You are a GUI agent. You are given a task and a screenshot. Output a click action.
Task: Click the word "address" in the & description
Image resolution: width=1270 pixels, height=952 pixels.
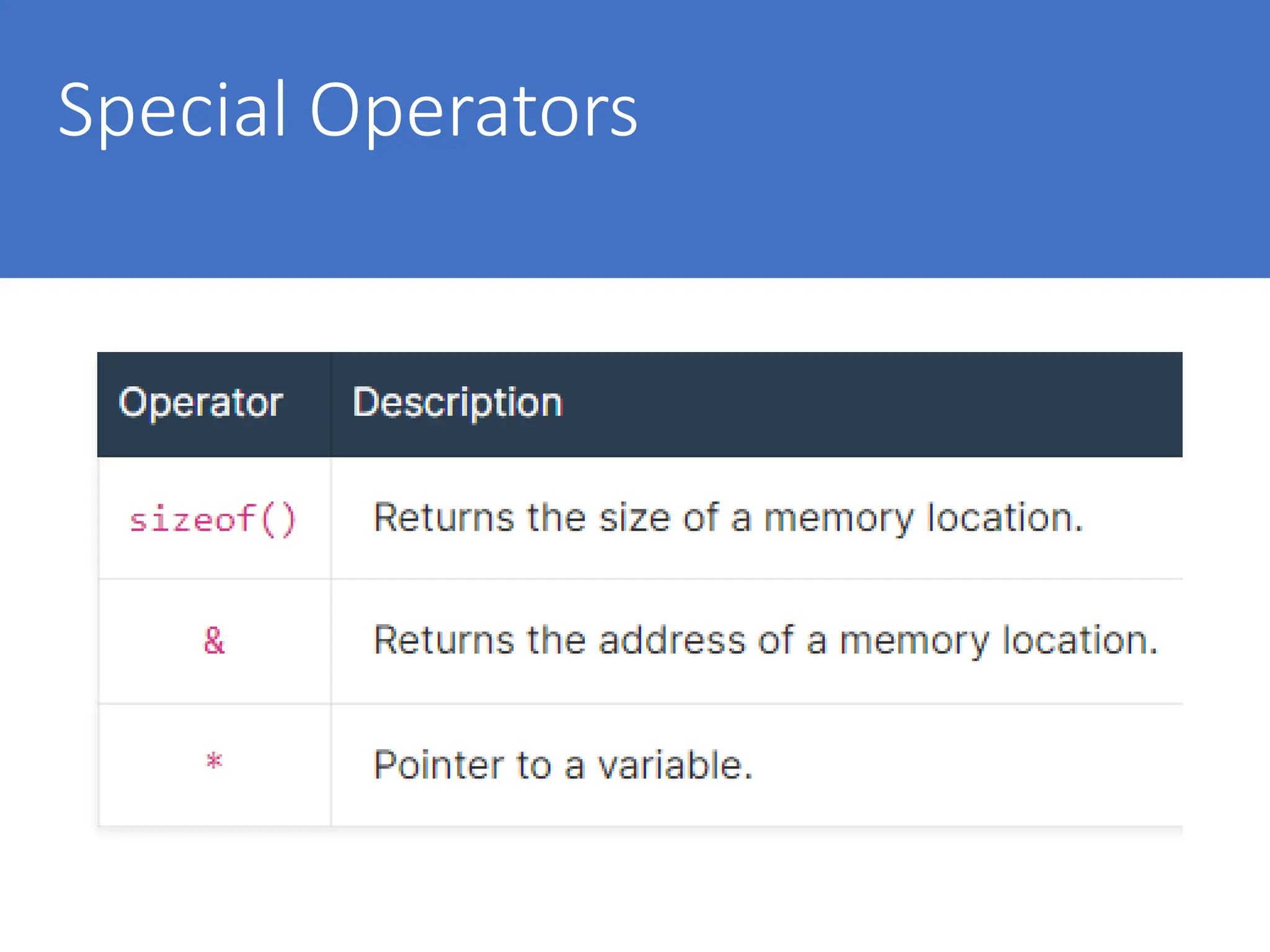[672, 640]
